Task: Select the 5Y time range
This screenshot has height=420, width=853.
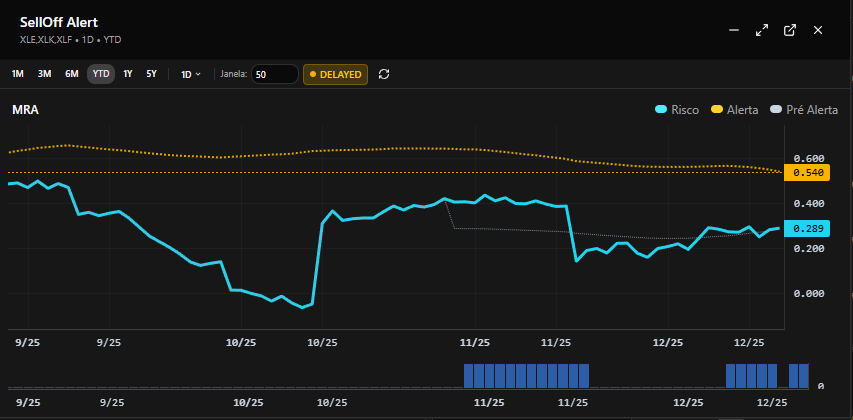Action: 151,74
